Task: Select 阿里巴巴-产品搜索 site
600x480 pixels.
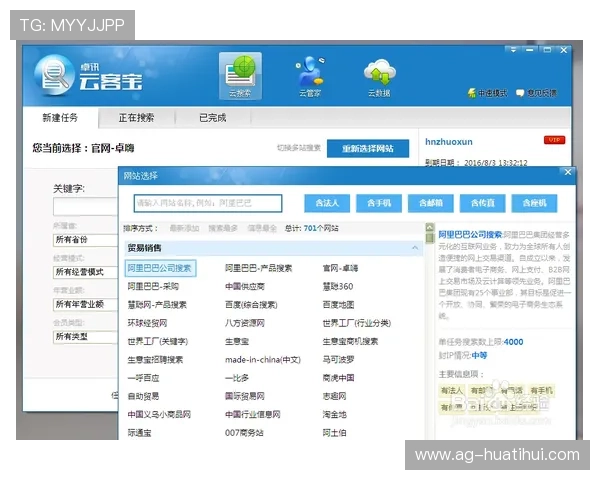Action: [x=258, y=268]
